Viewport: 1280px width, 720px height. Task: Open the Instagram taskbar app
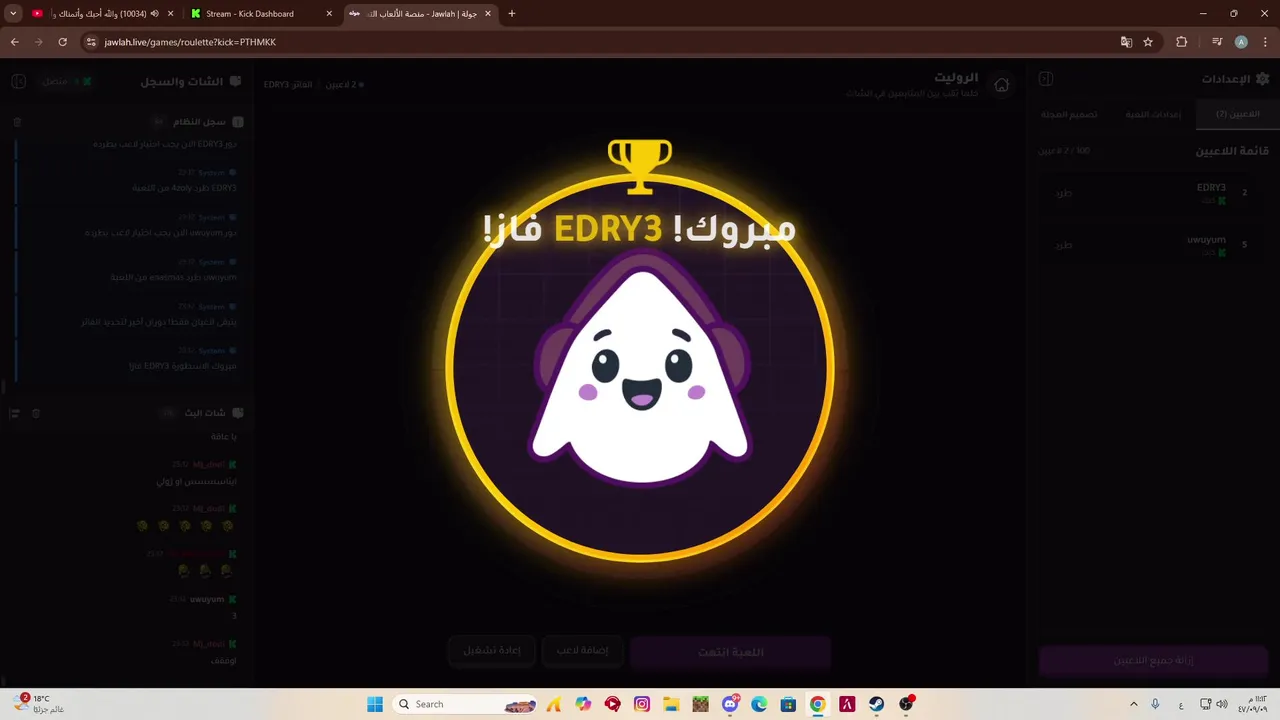642,704
